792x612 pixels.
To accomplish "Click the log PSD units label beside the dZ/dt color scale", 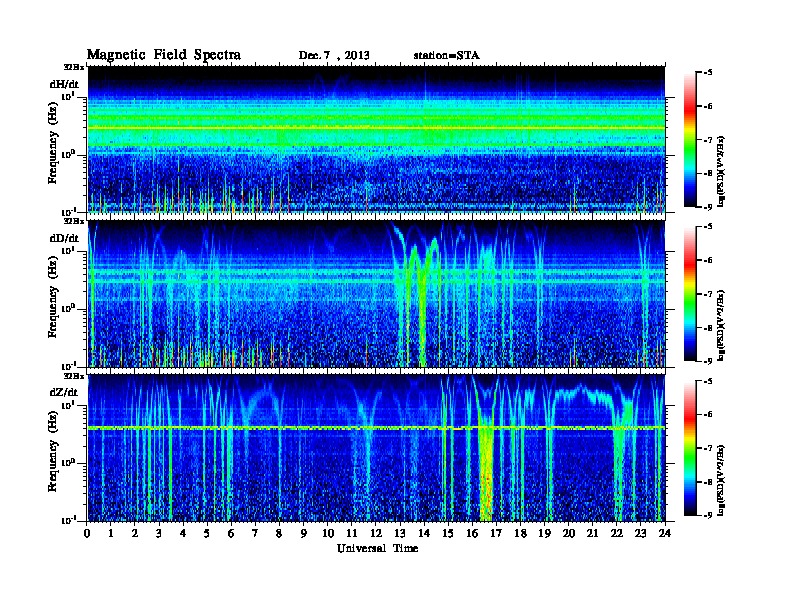I will pyautogui.click(x=722, y=480).
